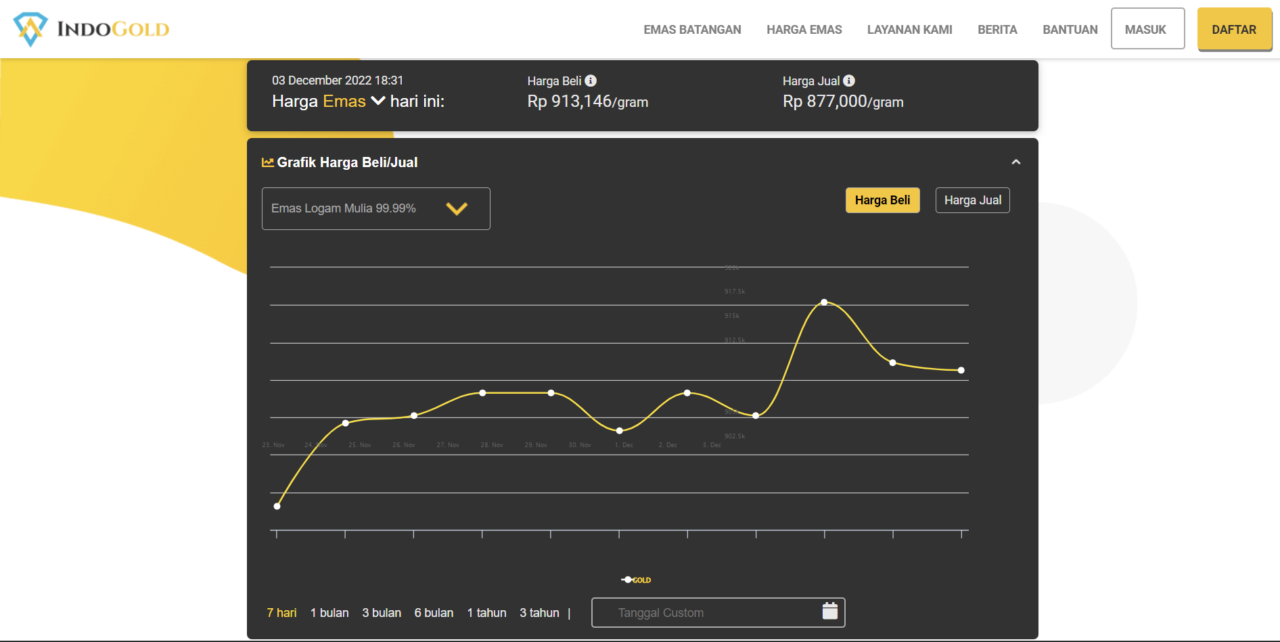Click the IndoGold diamond logo icon

(x=30, y=29)
